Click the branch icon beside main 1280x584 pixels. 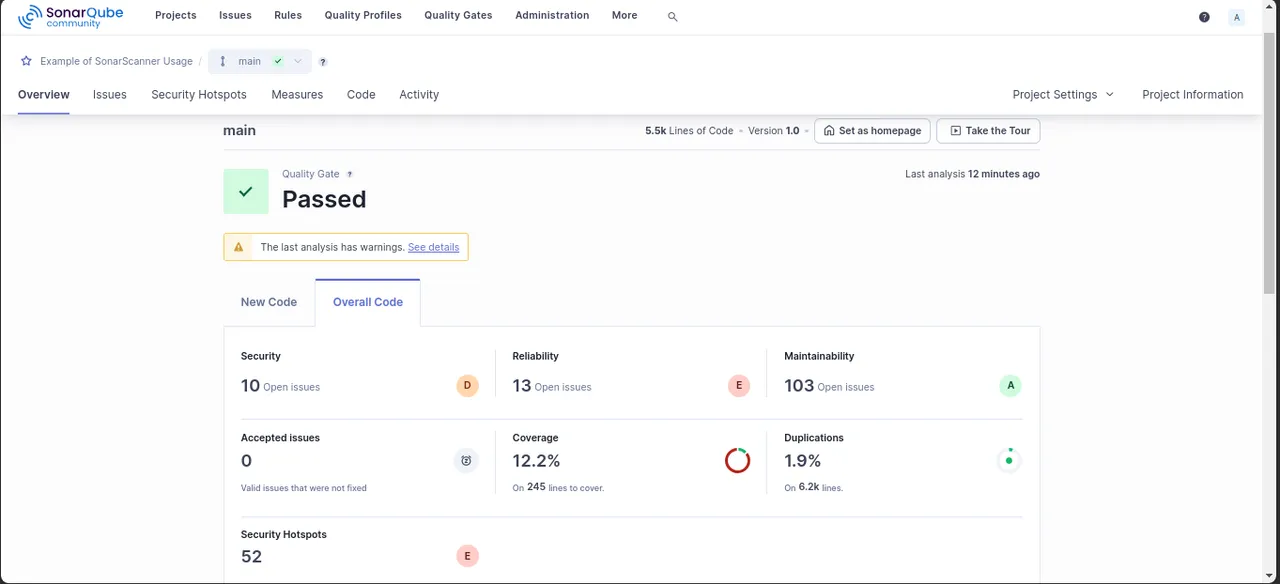point(223,61)
